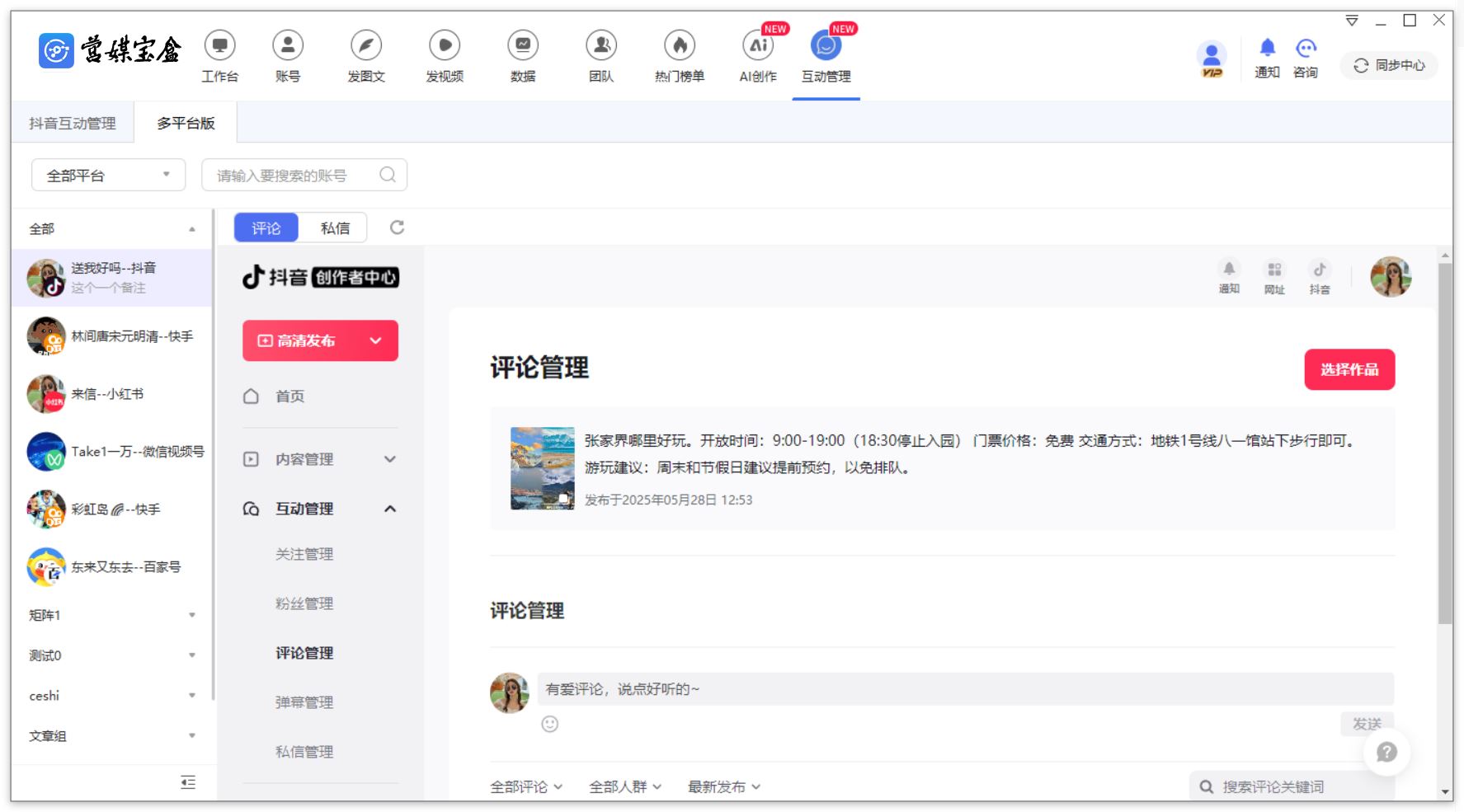Switch to the 私信 toggle
Viewport: 1464px width, 812px height.
(335, 228)
